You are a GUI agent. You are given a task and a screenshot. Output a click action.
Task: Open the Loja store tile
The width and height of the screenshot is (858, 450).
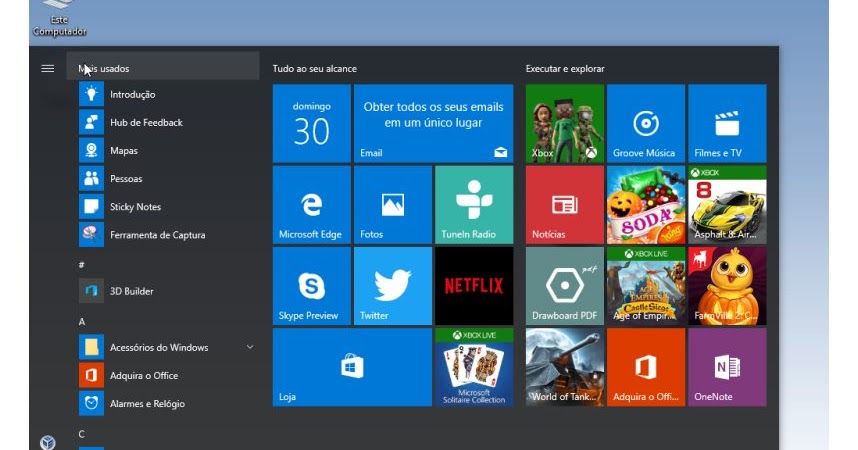tap(352, 367)
